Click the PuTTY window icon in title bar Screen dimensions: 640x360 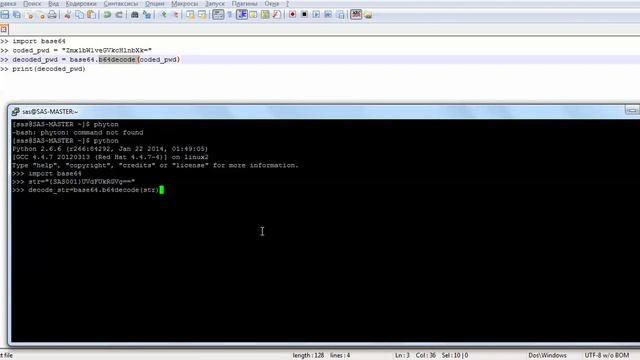pos(16,111)
